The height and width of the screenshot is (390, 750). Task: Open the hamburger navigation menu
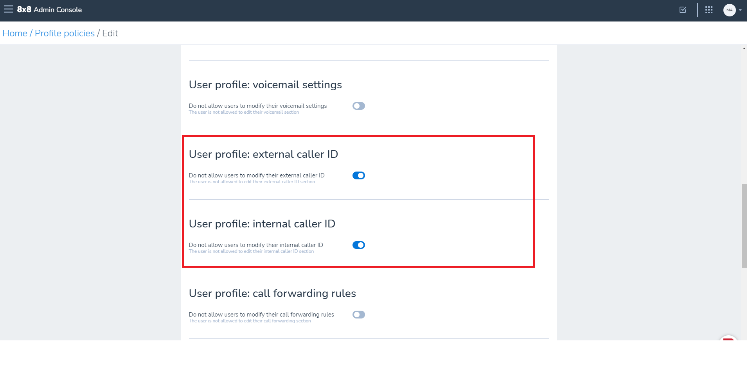click(8, 10)
